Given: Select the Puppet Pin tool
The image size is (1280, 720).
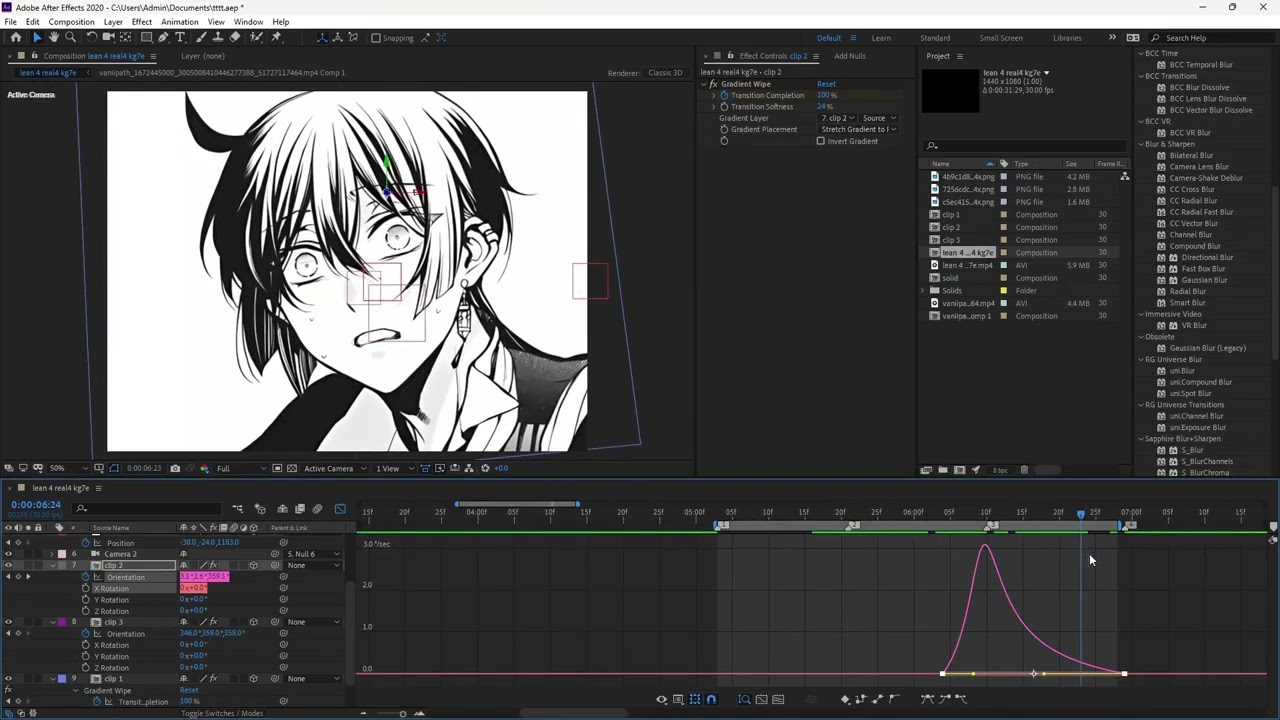Looking at the screenshot, I should 277,37.
